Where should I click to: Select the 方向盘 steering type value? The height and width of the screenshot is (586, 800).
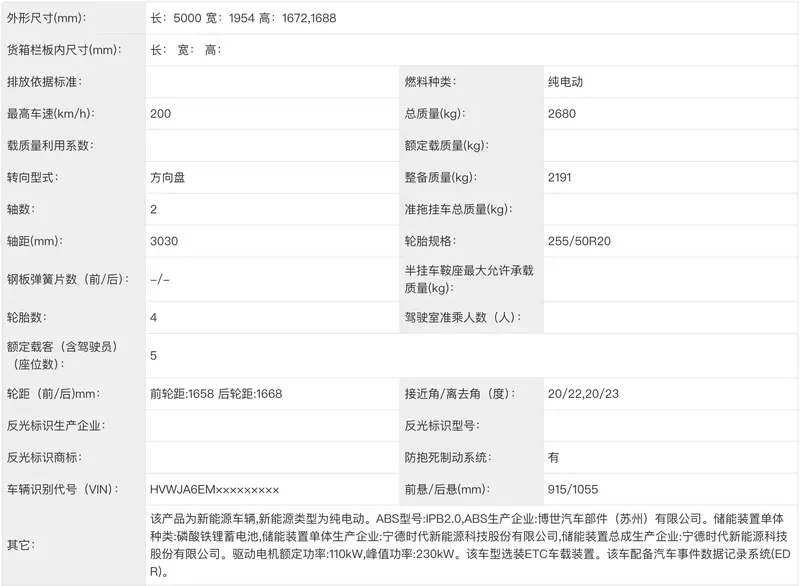pos(168,177)
